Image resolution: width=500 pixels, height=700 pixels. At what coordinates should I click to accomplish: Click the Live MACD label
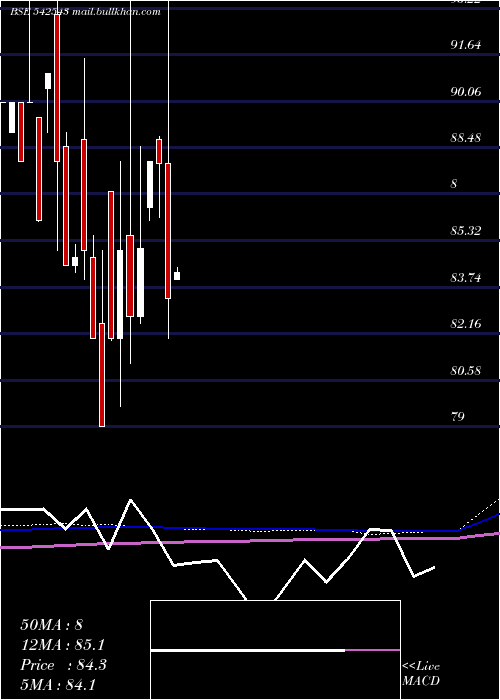coord(421,673)
